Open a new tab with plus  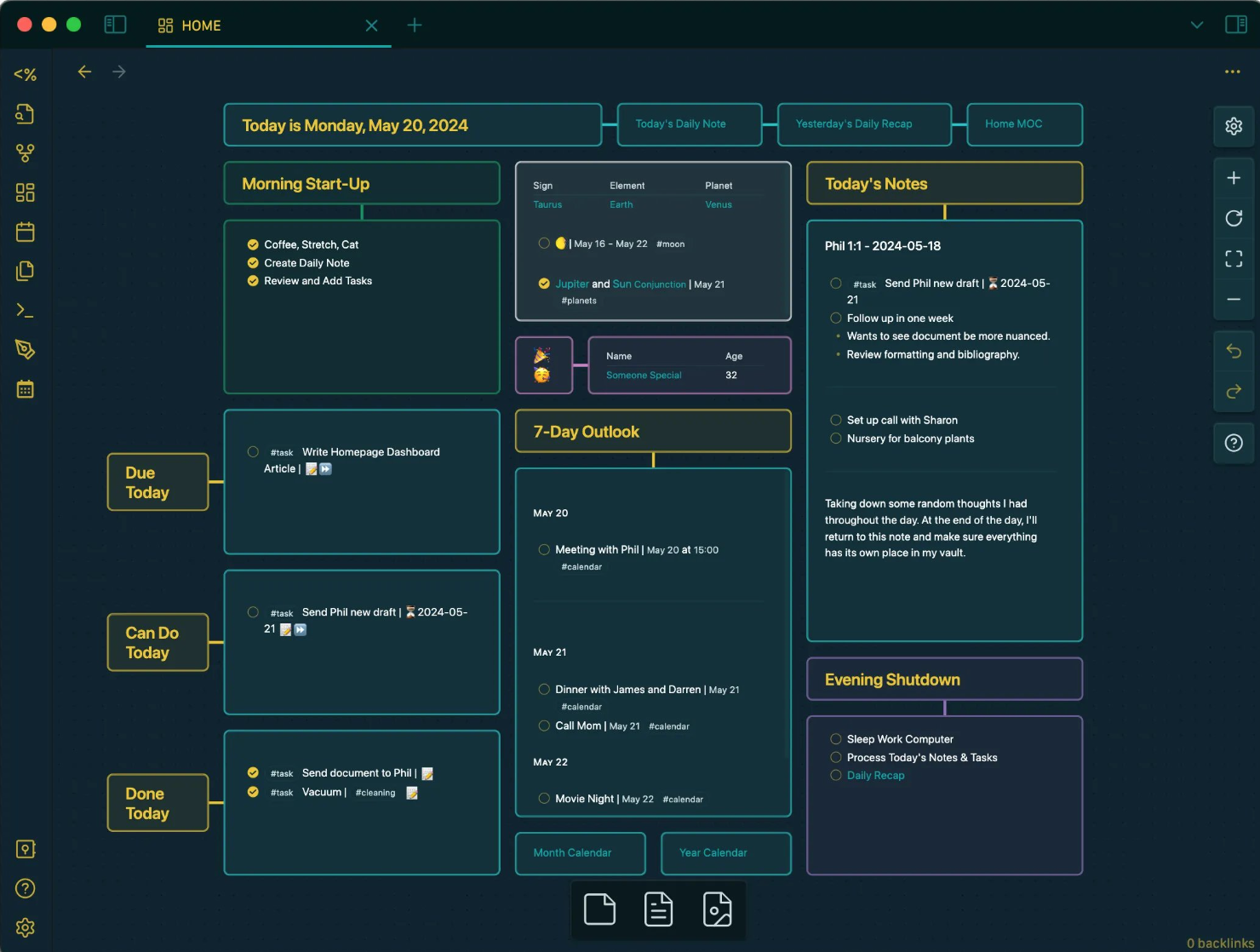point(415,25)
